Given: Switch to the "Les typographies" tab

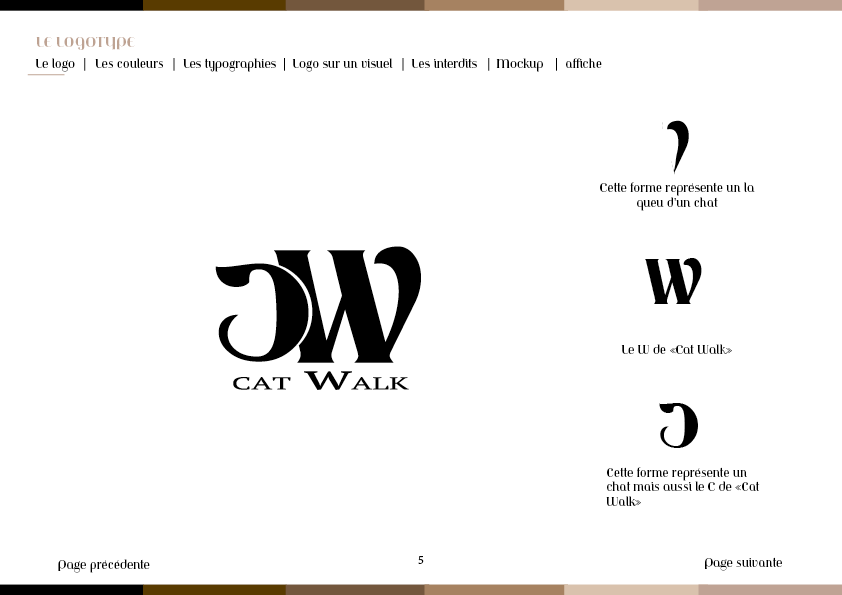Looking at the screenshot, I should click(x=229, y=63).
